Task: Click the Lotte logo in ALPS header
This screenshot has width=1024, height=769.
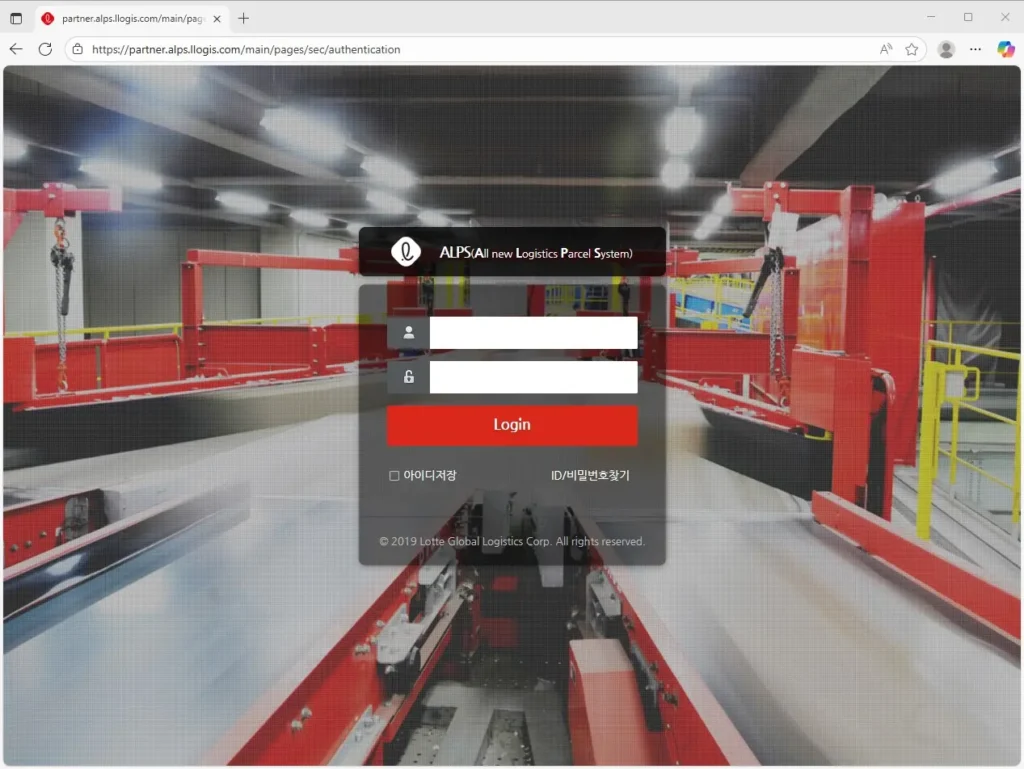Action: (406, 253)
